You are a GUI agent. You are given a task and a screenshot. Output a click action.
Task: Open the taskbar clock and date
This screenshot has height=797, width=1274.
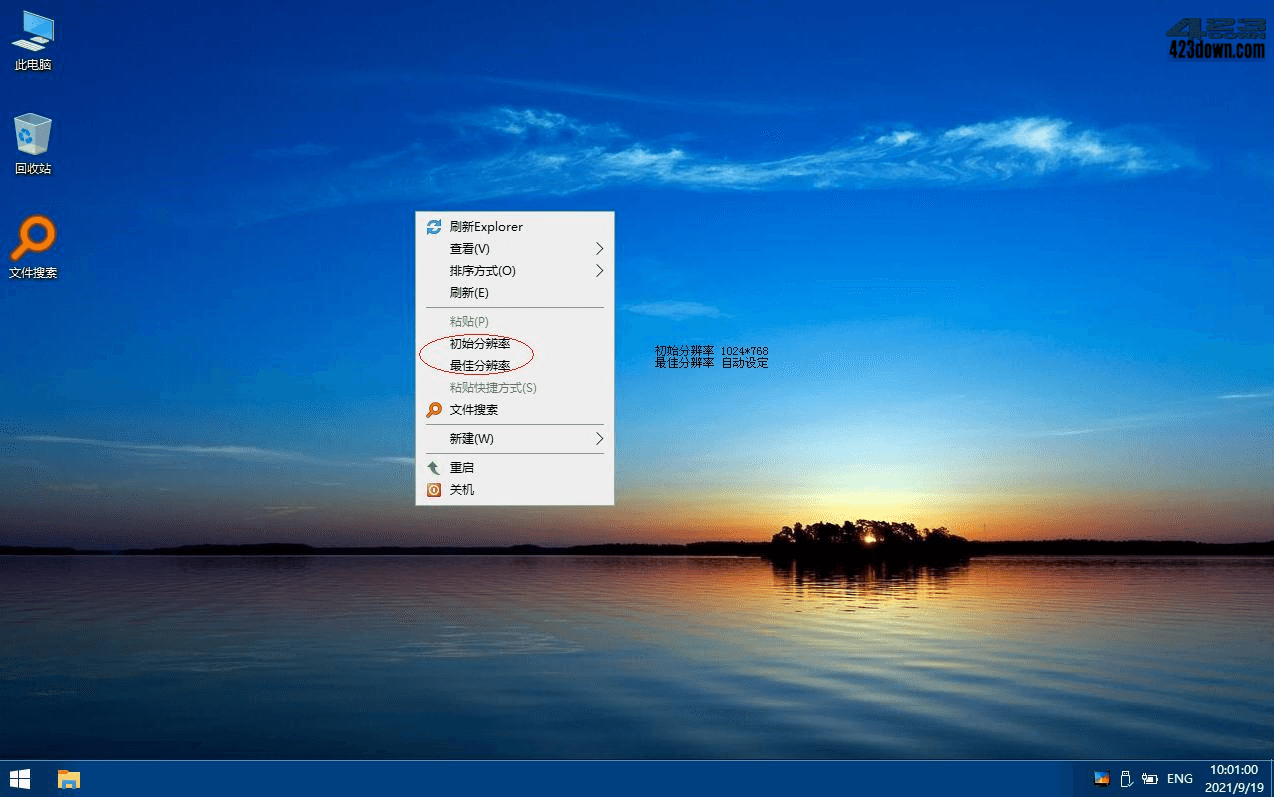[x=1233, y=779]
